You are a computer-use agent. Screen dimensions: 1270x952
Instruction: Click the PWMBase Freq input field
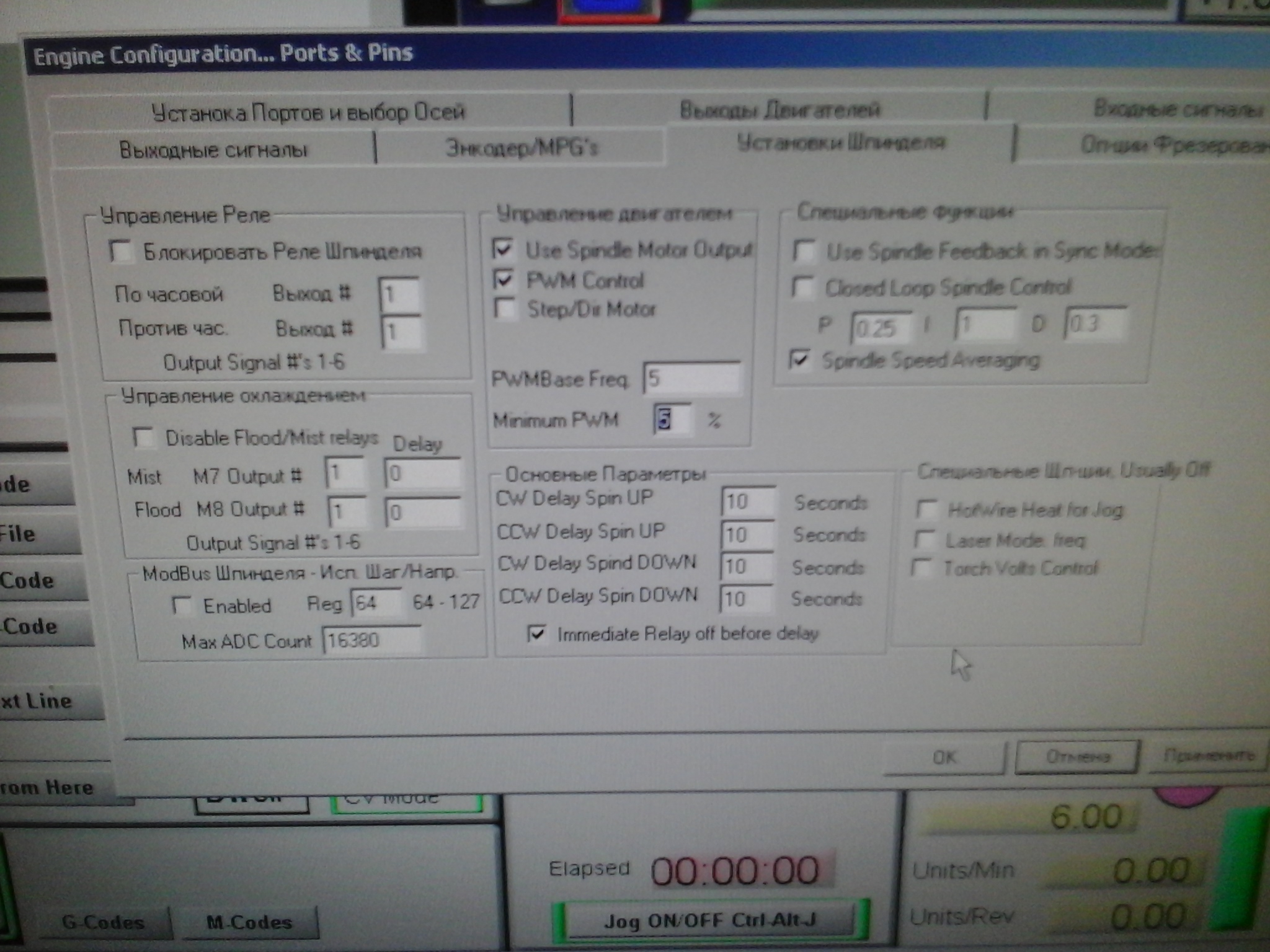691,378
